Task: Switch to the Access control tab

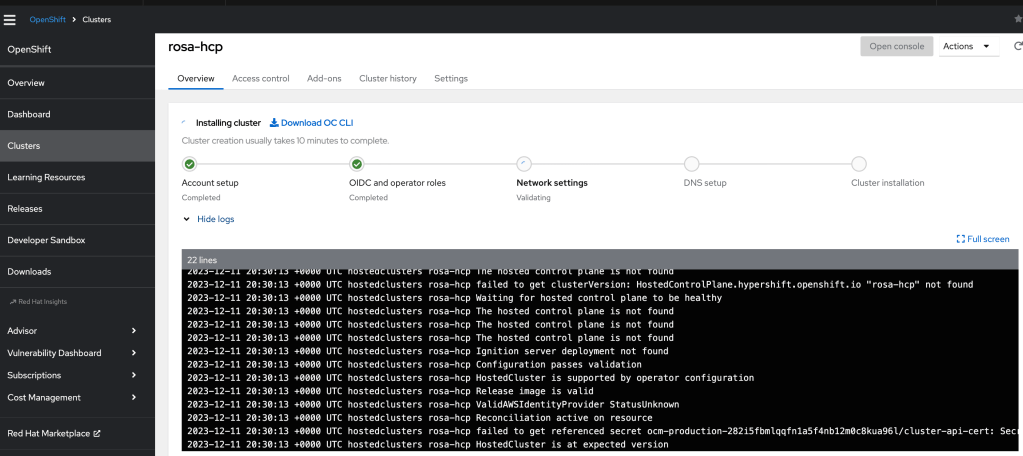Action: coord(260,78)
